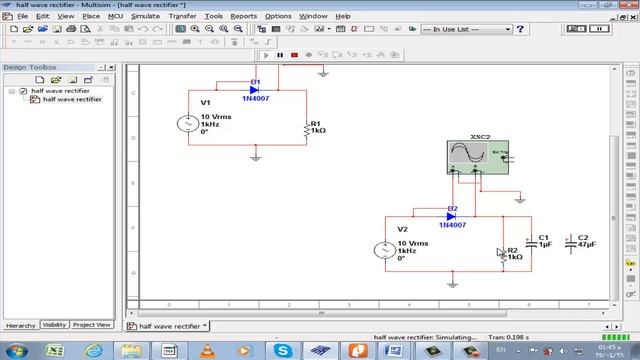Open the Tools menu
The image size is (640, 360).
[213, 16]
